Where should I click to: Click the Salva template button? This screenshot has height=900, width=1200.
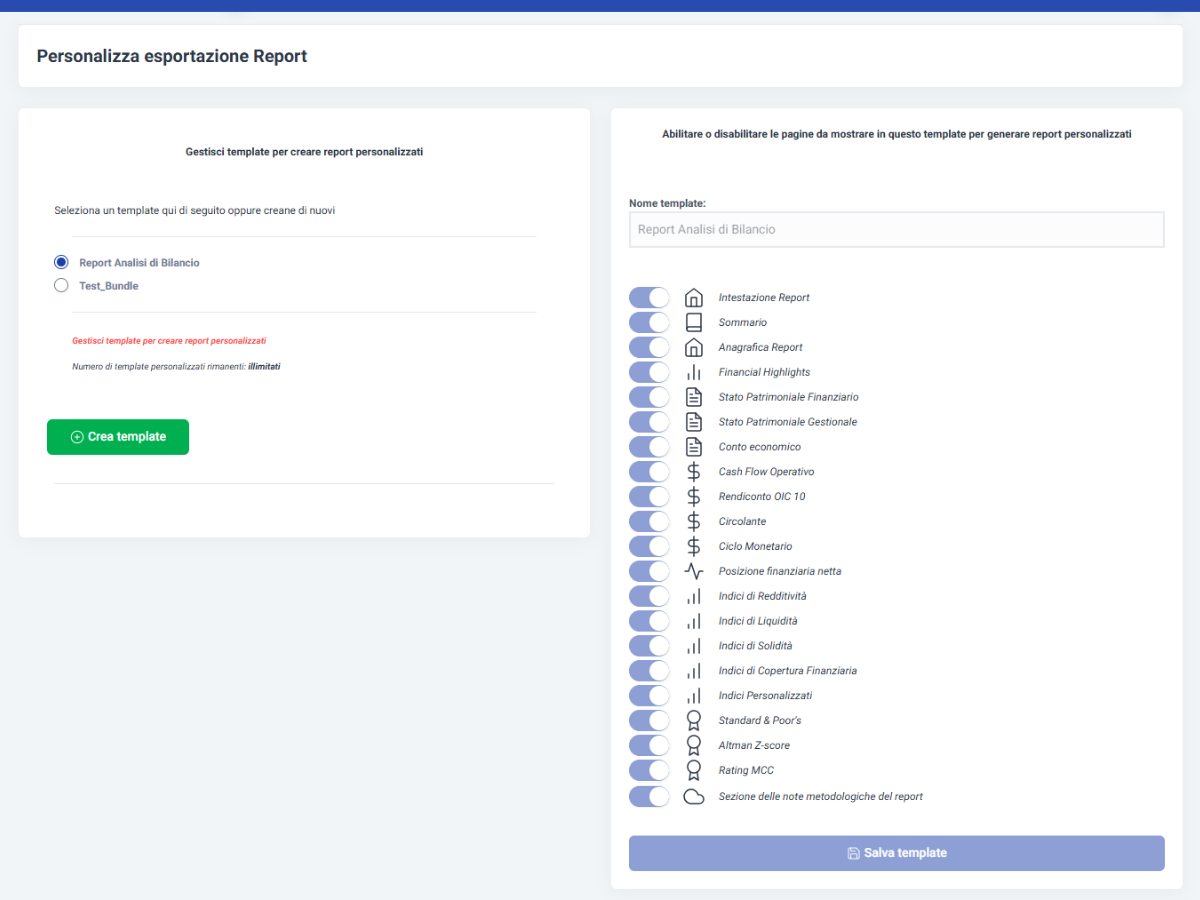pos(897,853)
